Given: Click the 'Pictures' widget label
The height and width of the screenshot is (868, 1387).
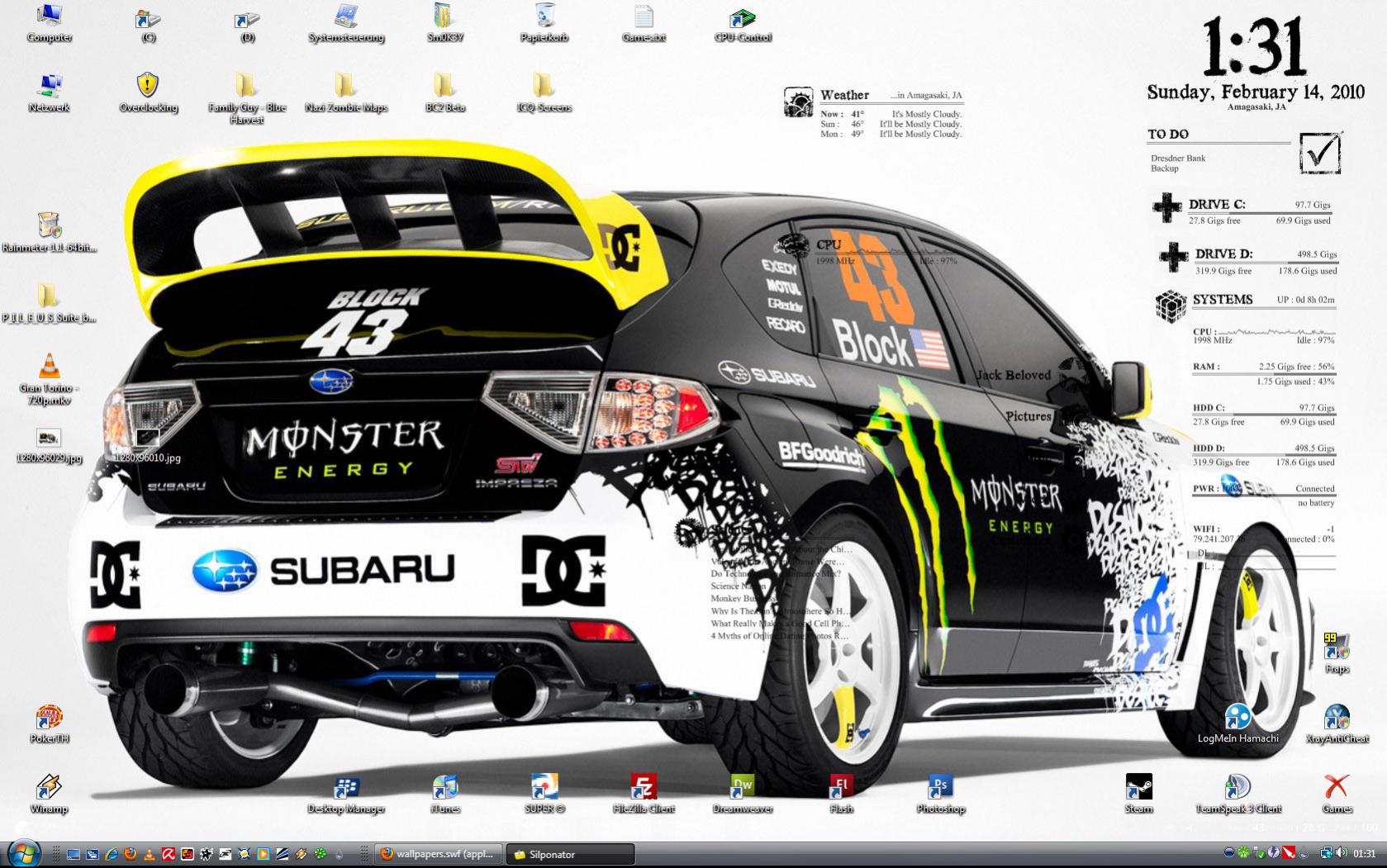Looking at the screenshot, I should (x=1028, y=416).
